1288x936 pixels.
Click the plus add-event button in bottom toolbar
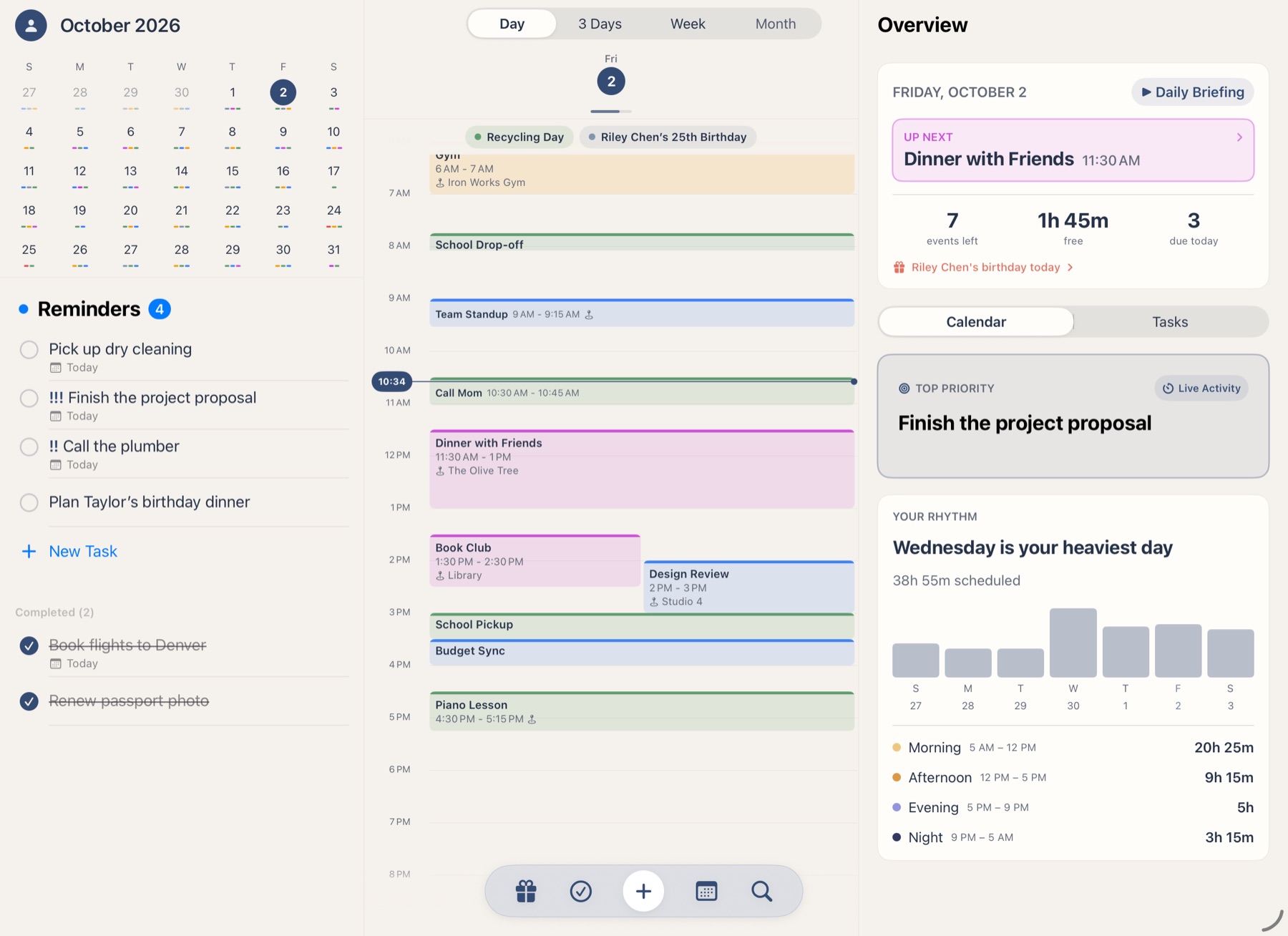pos(643,891)
